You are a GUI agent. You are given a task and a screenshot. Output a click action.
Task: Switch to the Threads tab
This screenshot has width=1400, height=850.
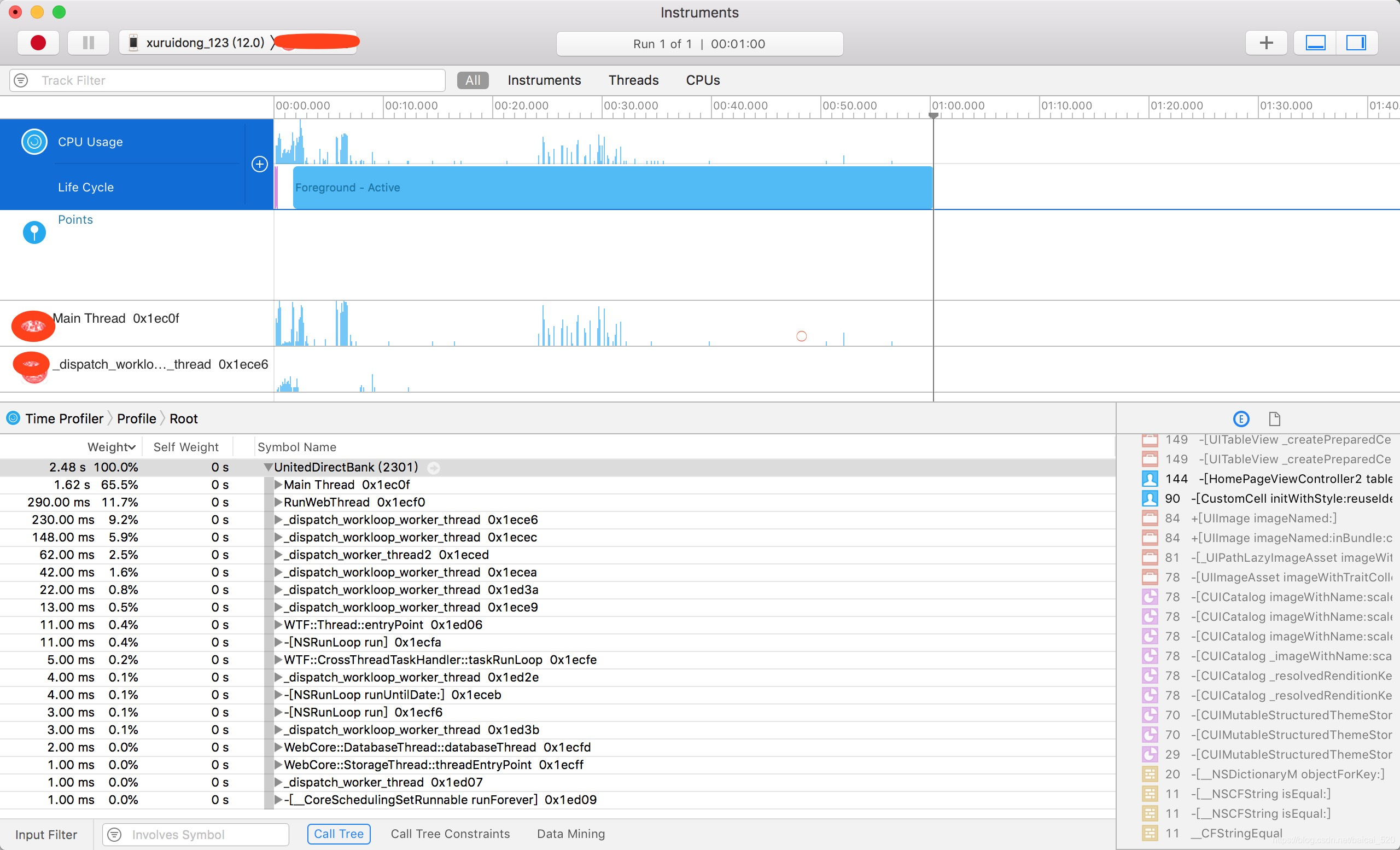tap(633, 81)
